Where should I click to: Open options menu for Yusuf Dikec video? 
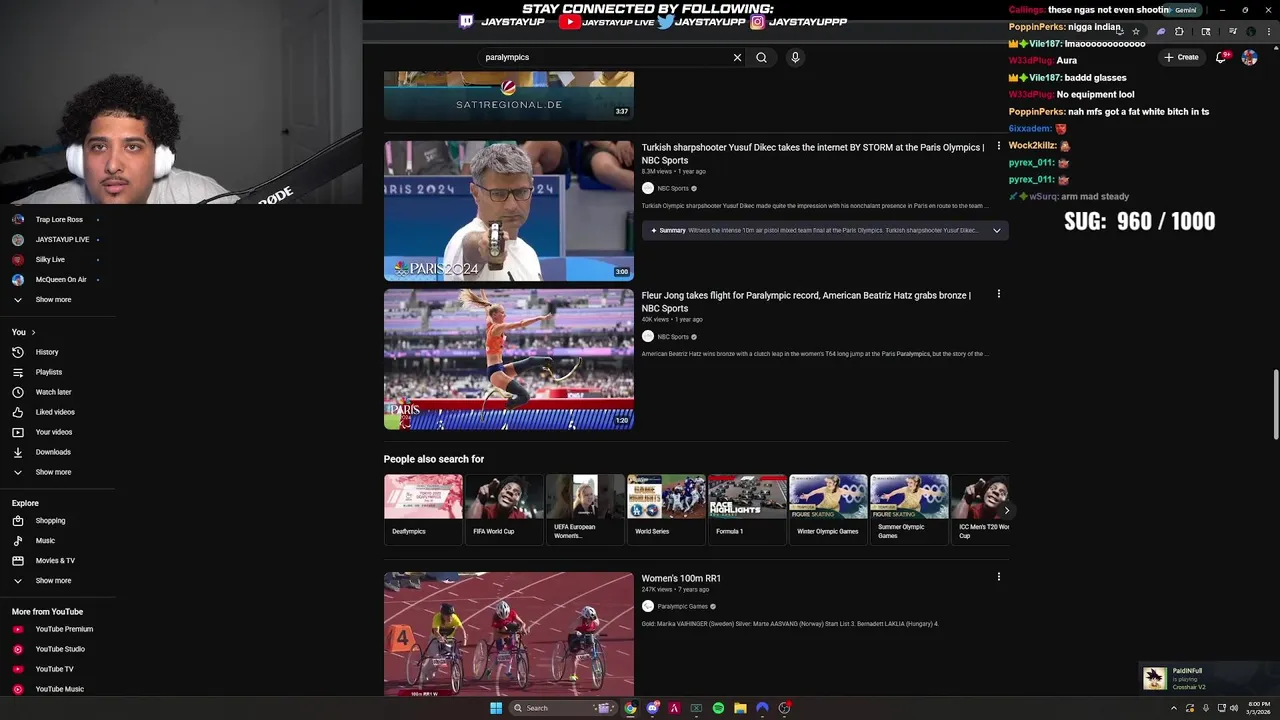[998, 146]
